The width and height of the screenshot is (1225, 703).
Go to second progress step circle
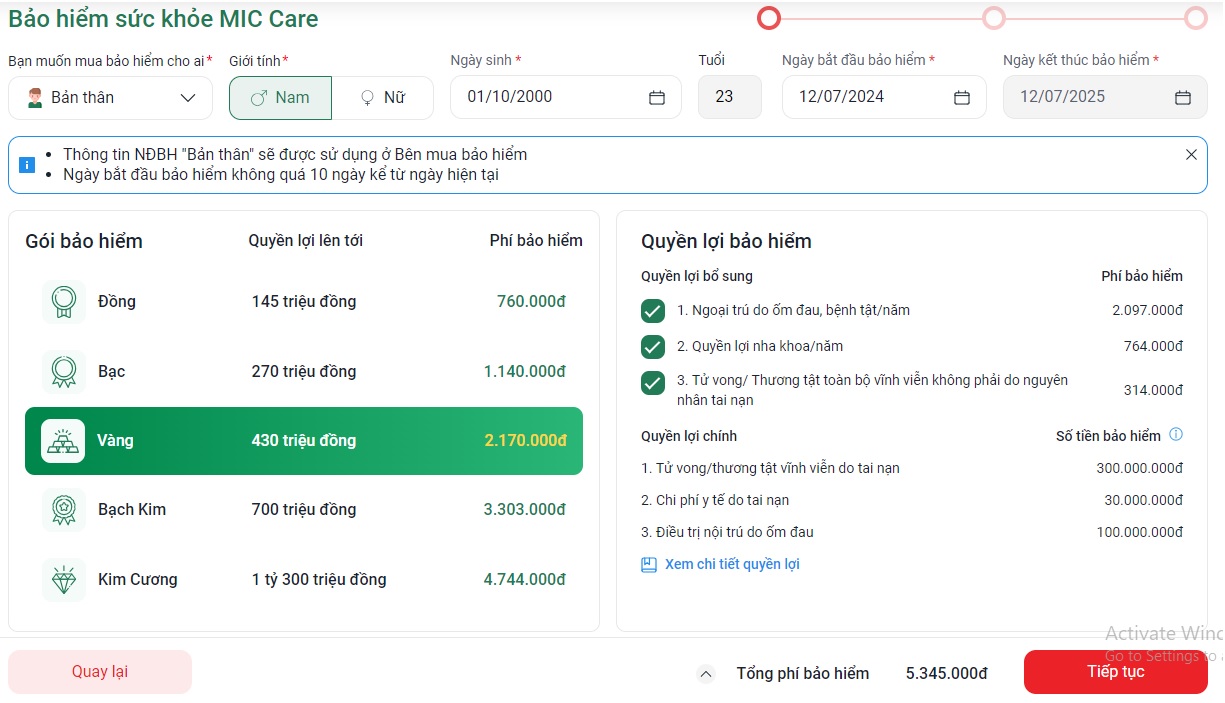(994, 18)
